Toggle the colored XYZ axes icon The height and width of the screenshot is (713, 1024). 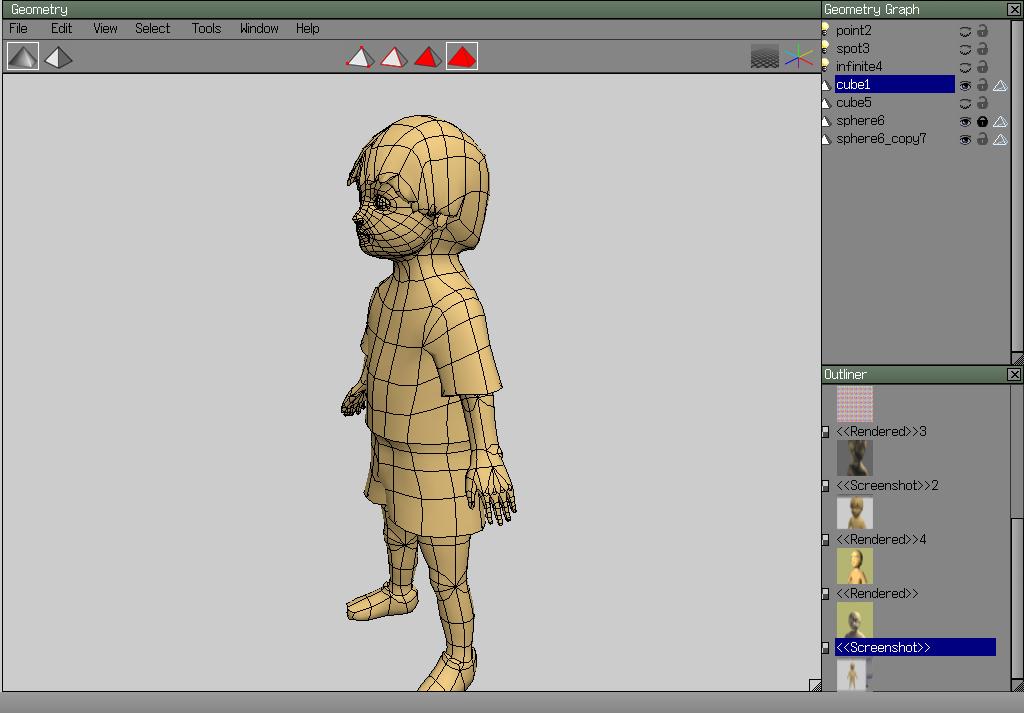[798, 57]
